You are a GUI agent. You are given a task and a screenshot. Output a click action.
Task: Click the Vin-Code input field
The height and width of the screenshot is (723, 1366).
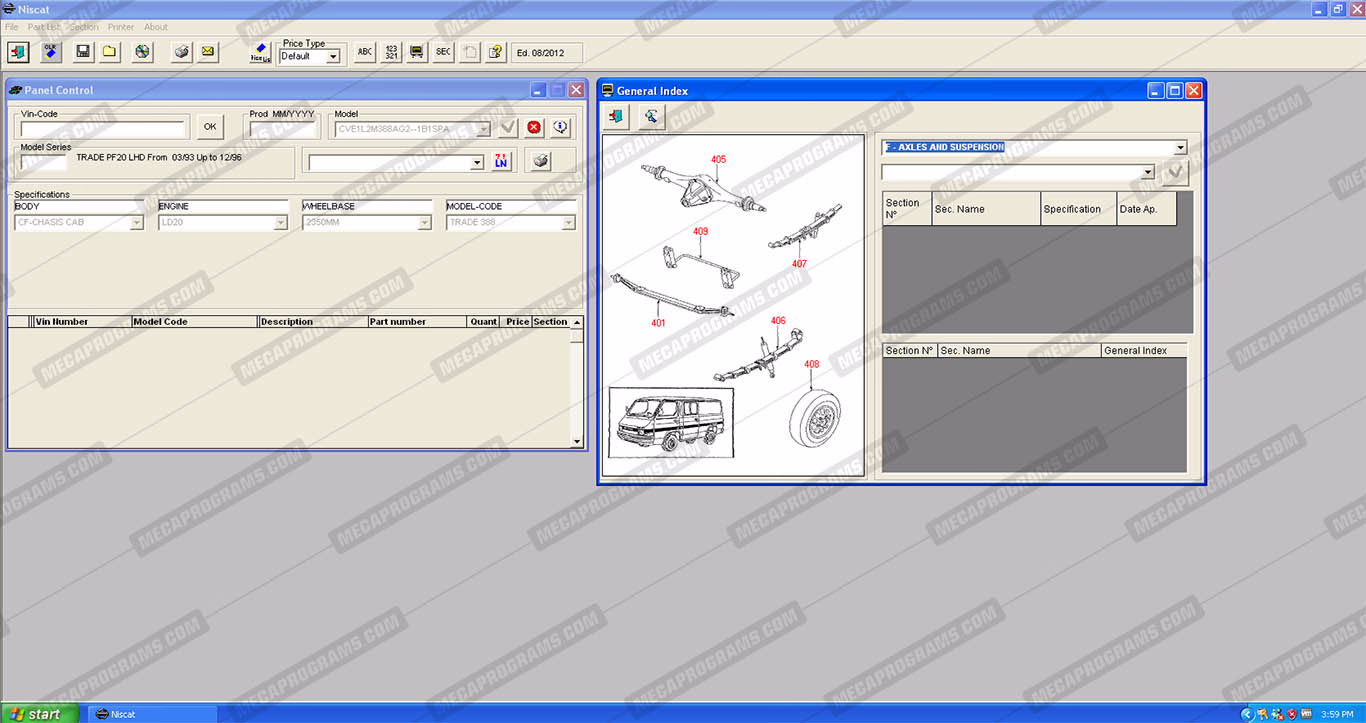(x=103, y=129)
